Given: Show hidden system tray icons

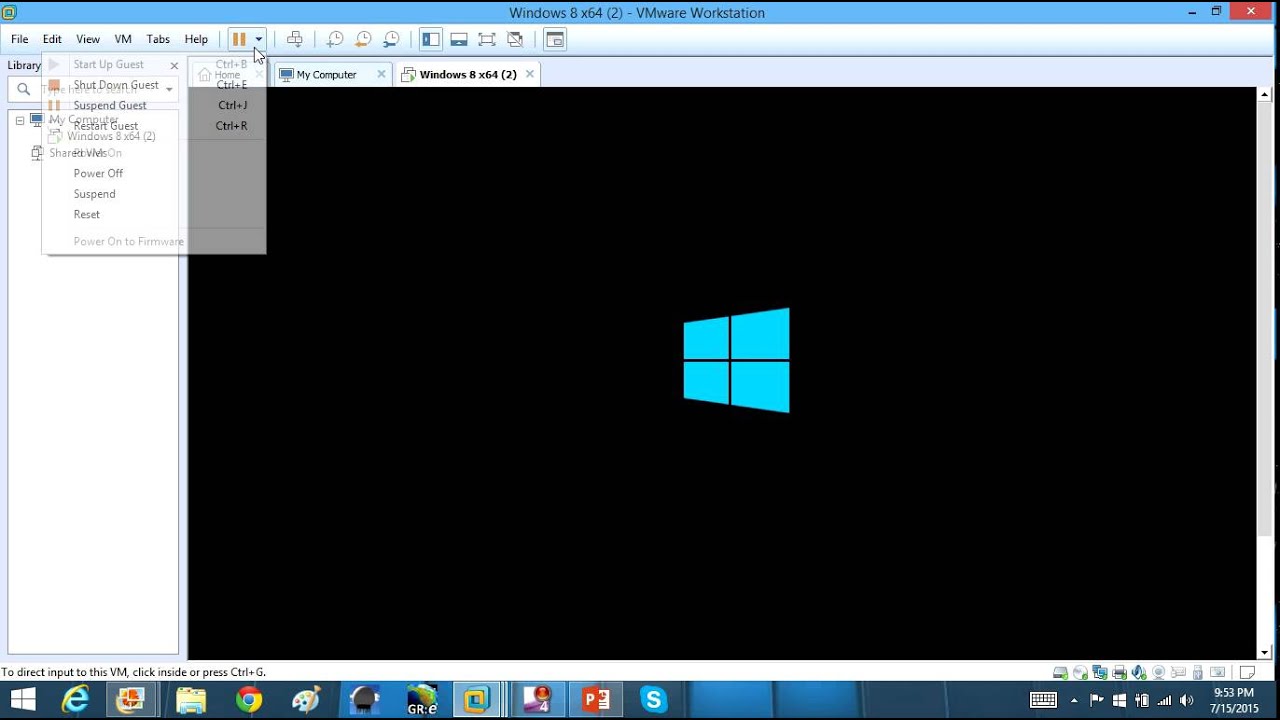Looking at the screenshot, I should pos(1076,700).
